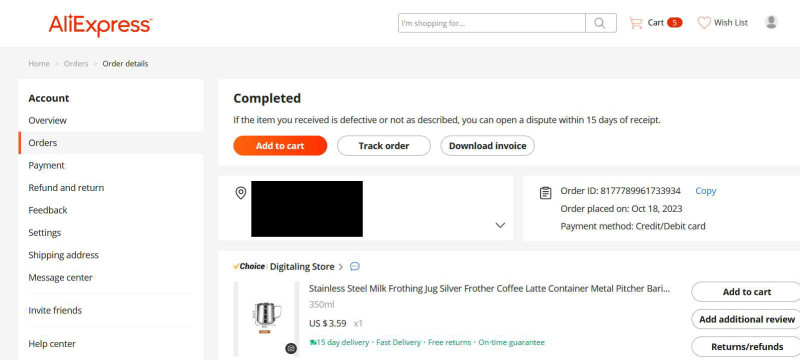800x360 pixels.
Task: Open the milk frothing jug product thumbnail
Action: click(266, 318)
